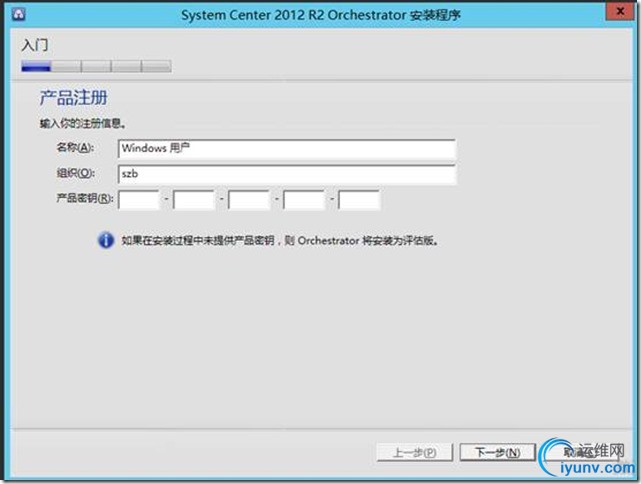Screen dimensions: 641x484
Task: Click the fifth product key box
Action: (x=359, y=200)
